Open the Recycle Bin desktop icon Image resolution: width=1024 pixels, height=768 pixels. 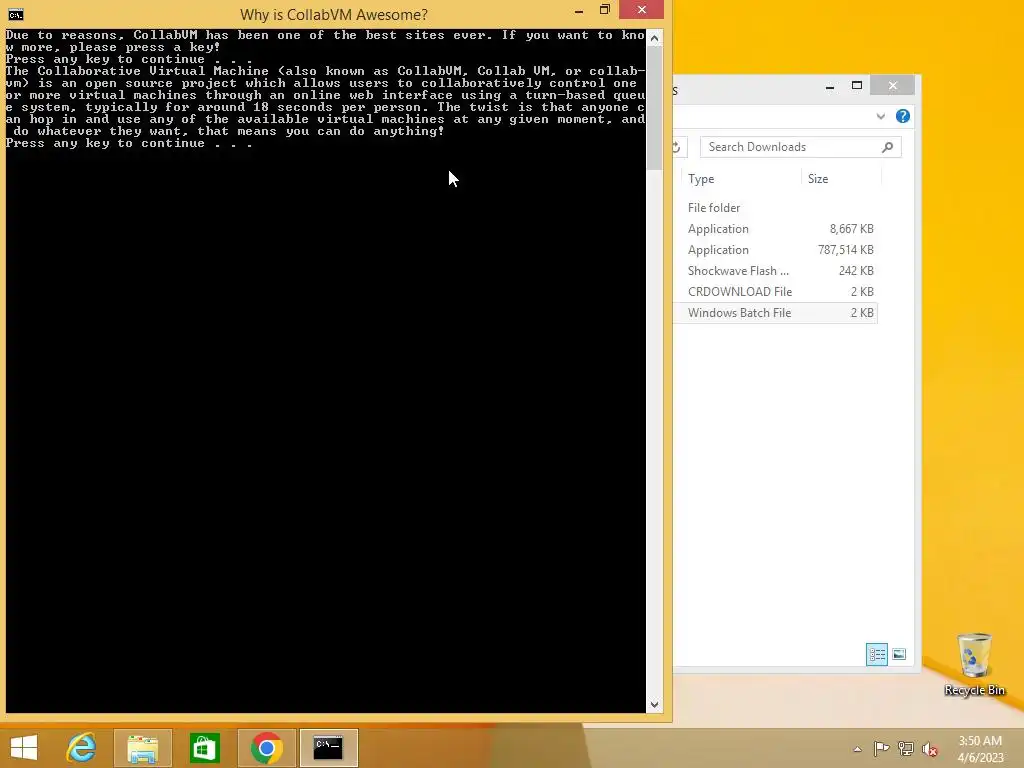(974, 665)
